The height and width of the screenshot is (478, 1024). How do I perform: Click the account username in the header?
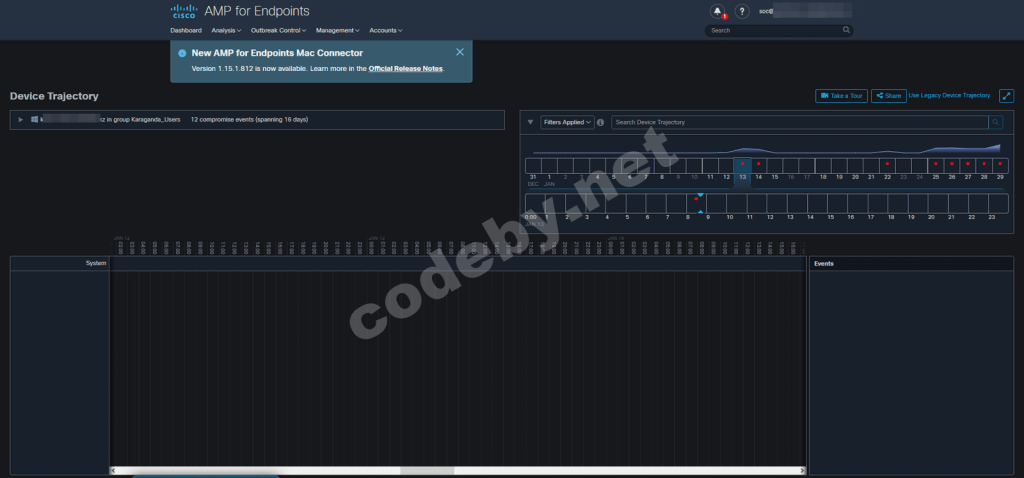pos(805,11)
